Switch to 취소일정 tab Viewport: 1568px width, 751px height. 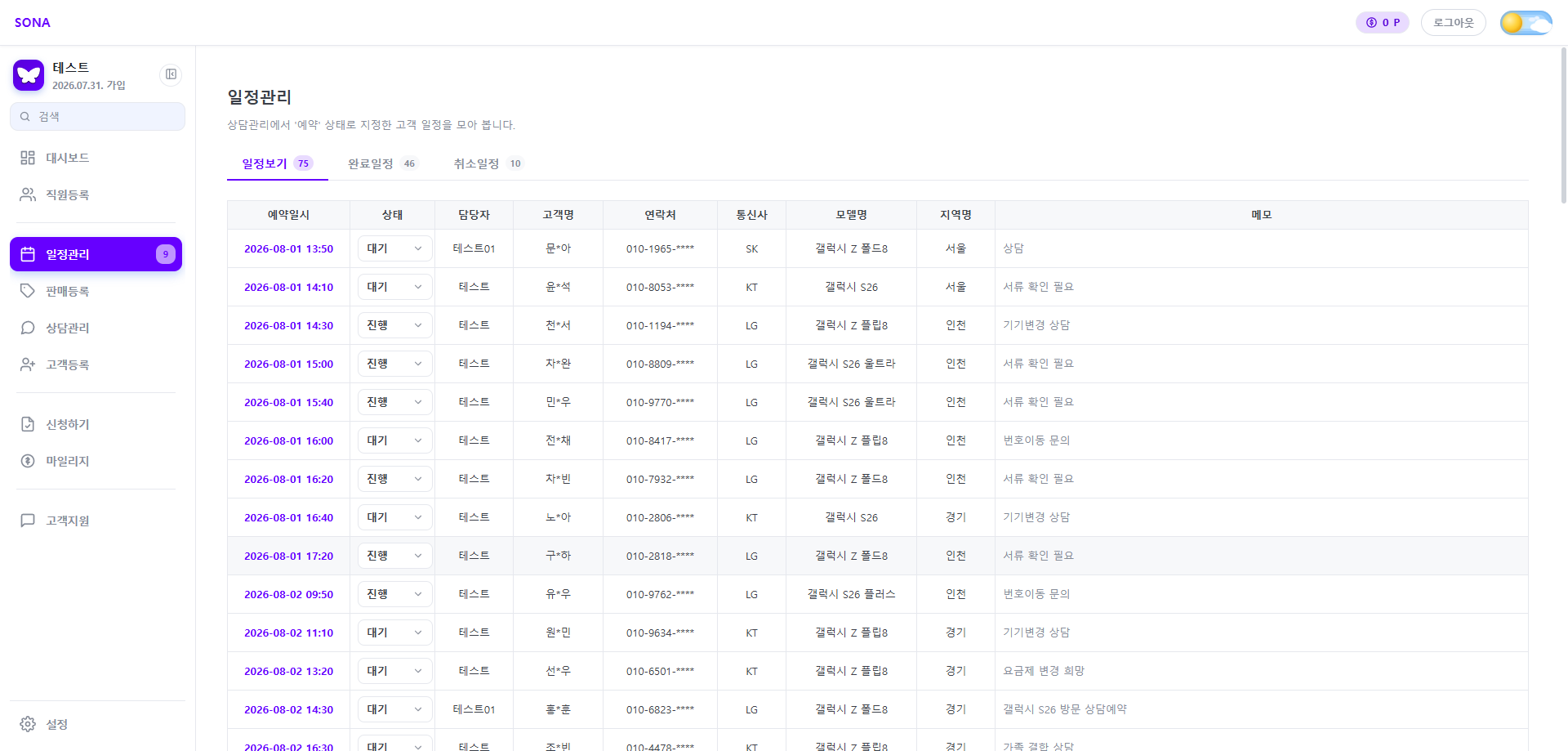click(x=488, y=163)
